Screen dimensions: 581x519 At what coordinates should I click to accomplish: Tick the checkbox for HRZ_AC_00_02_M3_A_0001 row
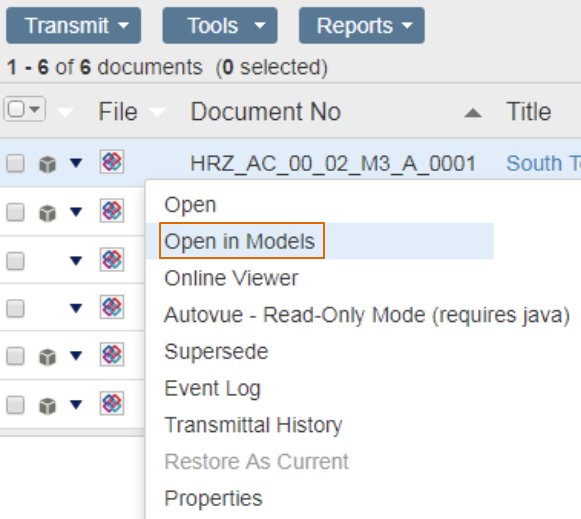15,163
